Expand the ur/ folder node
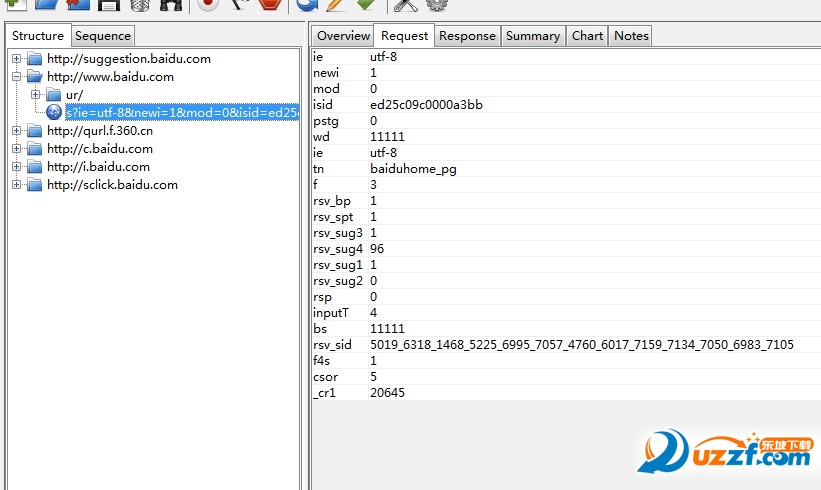The height and width of the screenshot is (490, 821). pyautogui.click(x=35, y=95)
